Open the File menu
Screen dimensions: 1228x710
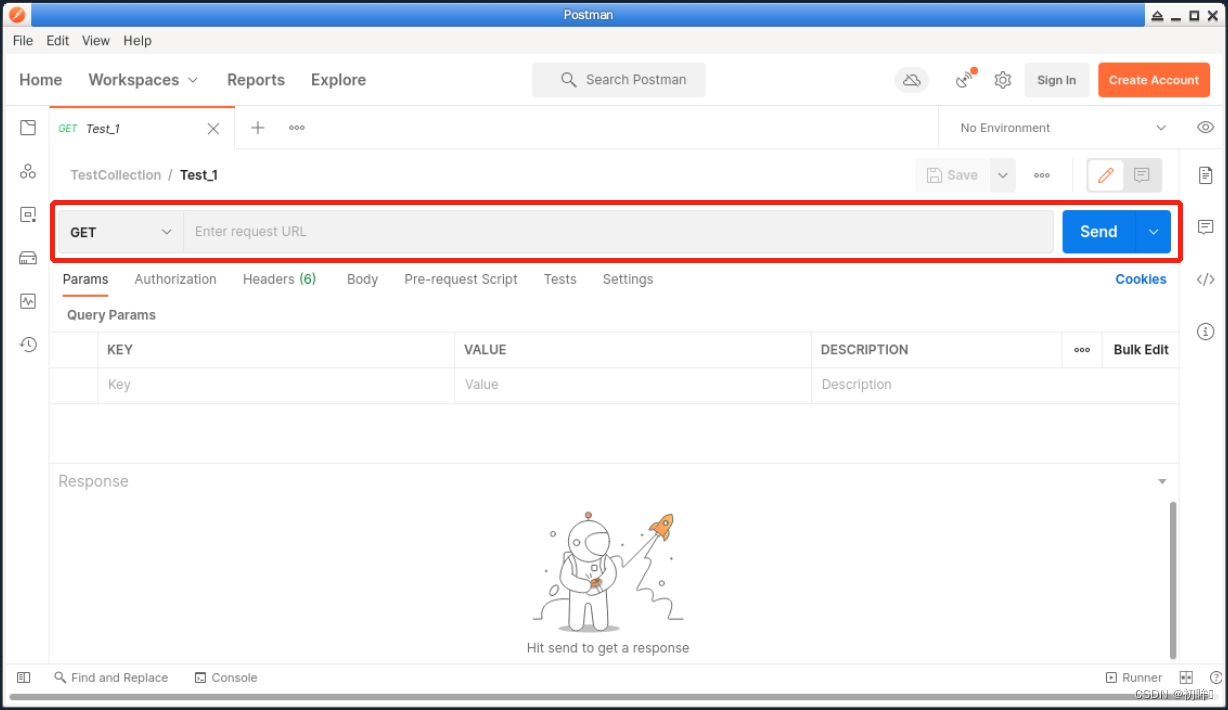coord(23,41)
